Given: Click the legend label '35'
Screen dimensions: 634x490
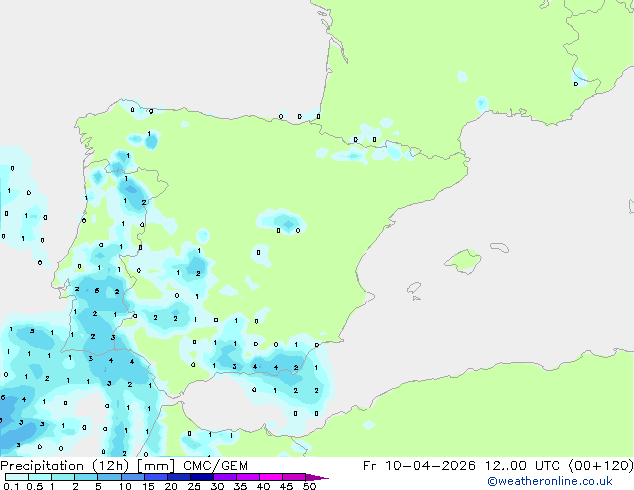Looking at the screenshot, I should (240, 486).
